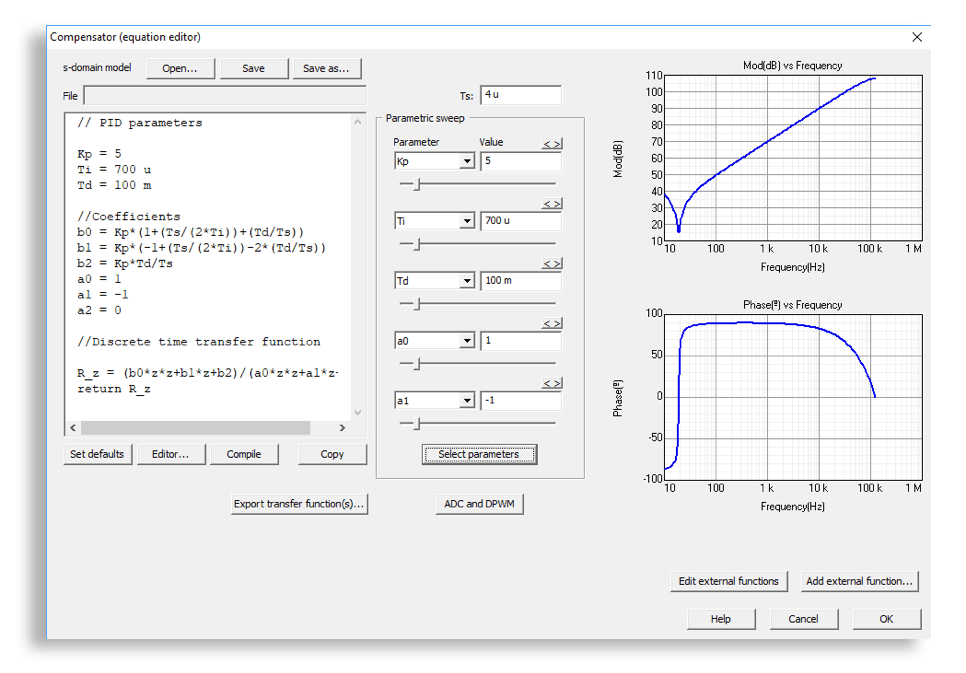
Task: Click the Compile button
Action: pos(244,454)
